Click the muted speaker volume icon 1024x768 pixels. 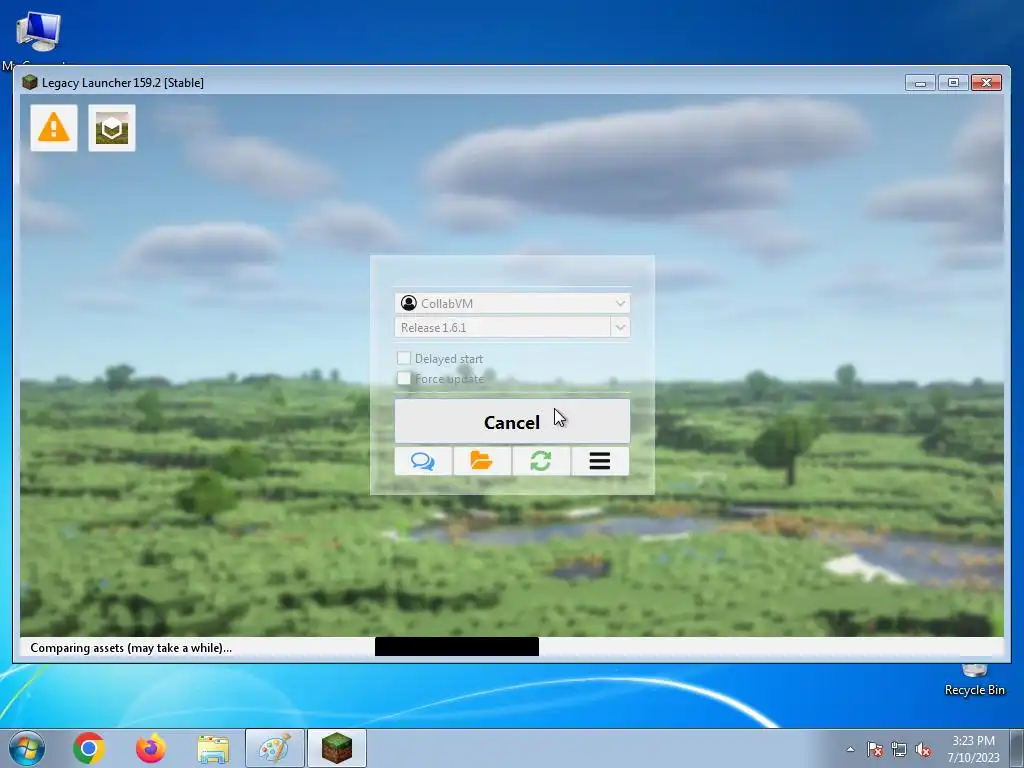point(923,749)
